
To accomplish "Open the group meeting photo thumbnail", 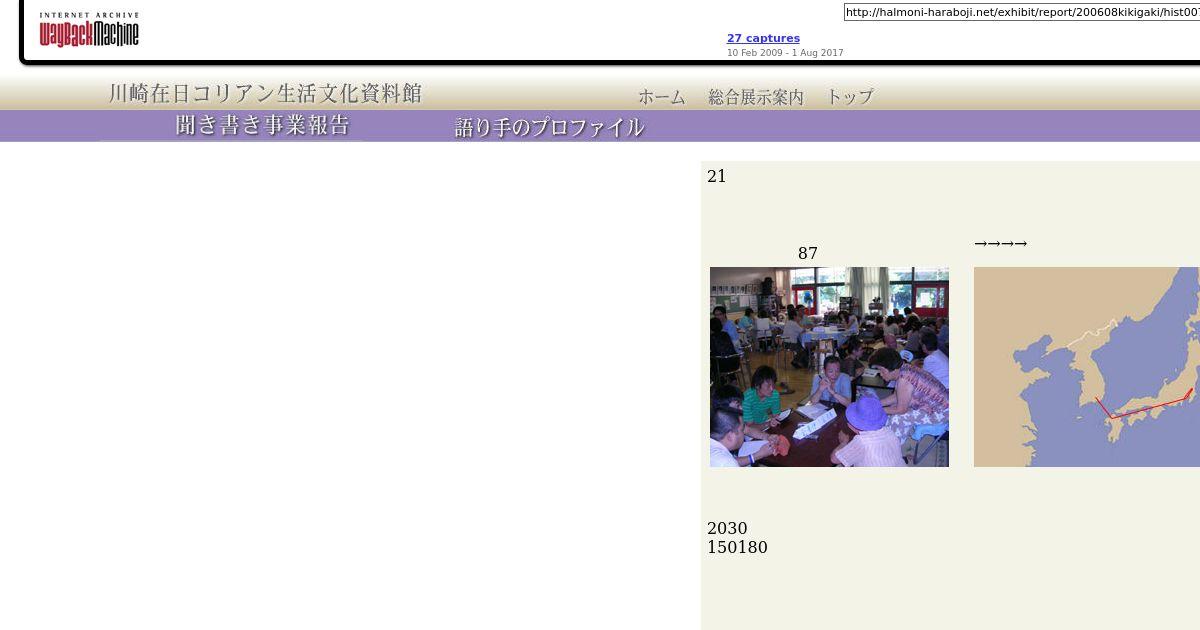I will point(829,367).
